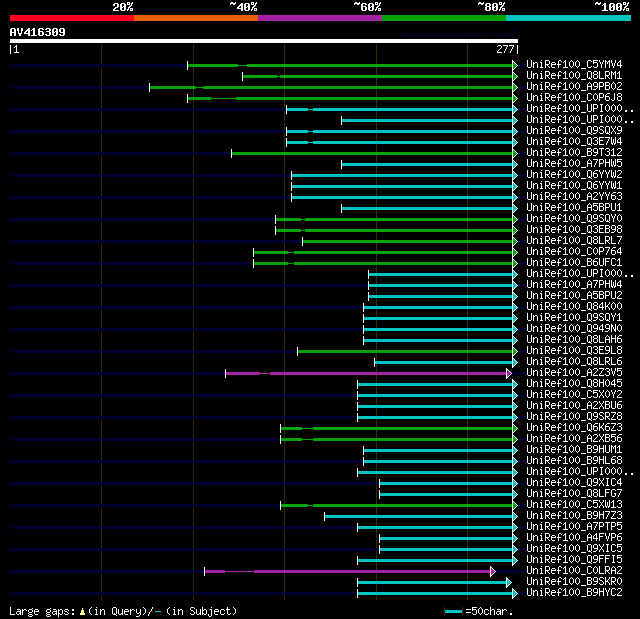Select the UniRef100_Q6YYW2 label
This screenshot has width=640, height=619.
pyautogui.click(x=574, y=175)
